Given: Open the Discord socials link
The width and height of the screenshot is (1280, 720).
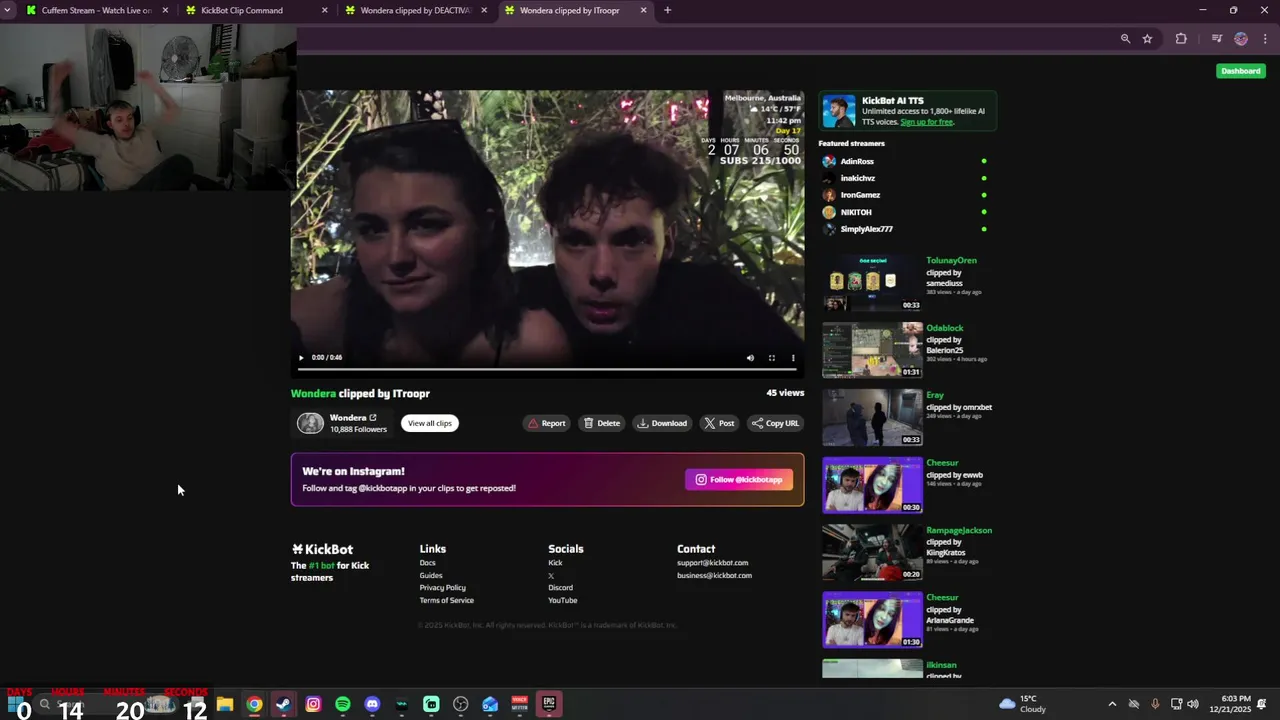Looking at the screenshot, I should pos(560,588).
